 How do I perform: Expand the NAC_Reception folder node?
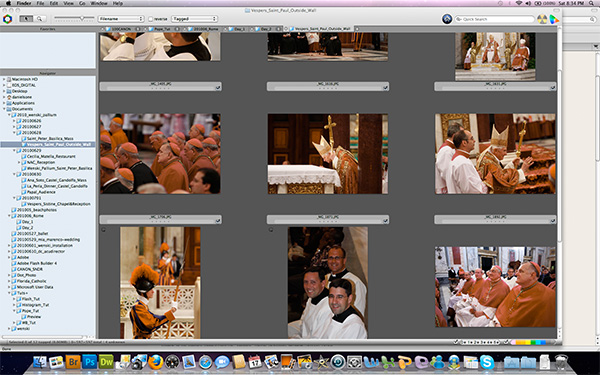click(19, 163)
